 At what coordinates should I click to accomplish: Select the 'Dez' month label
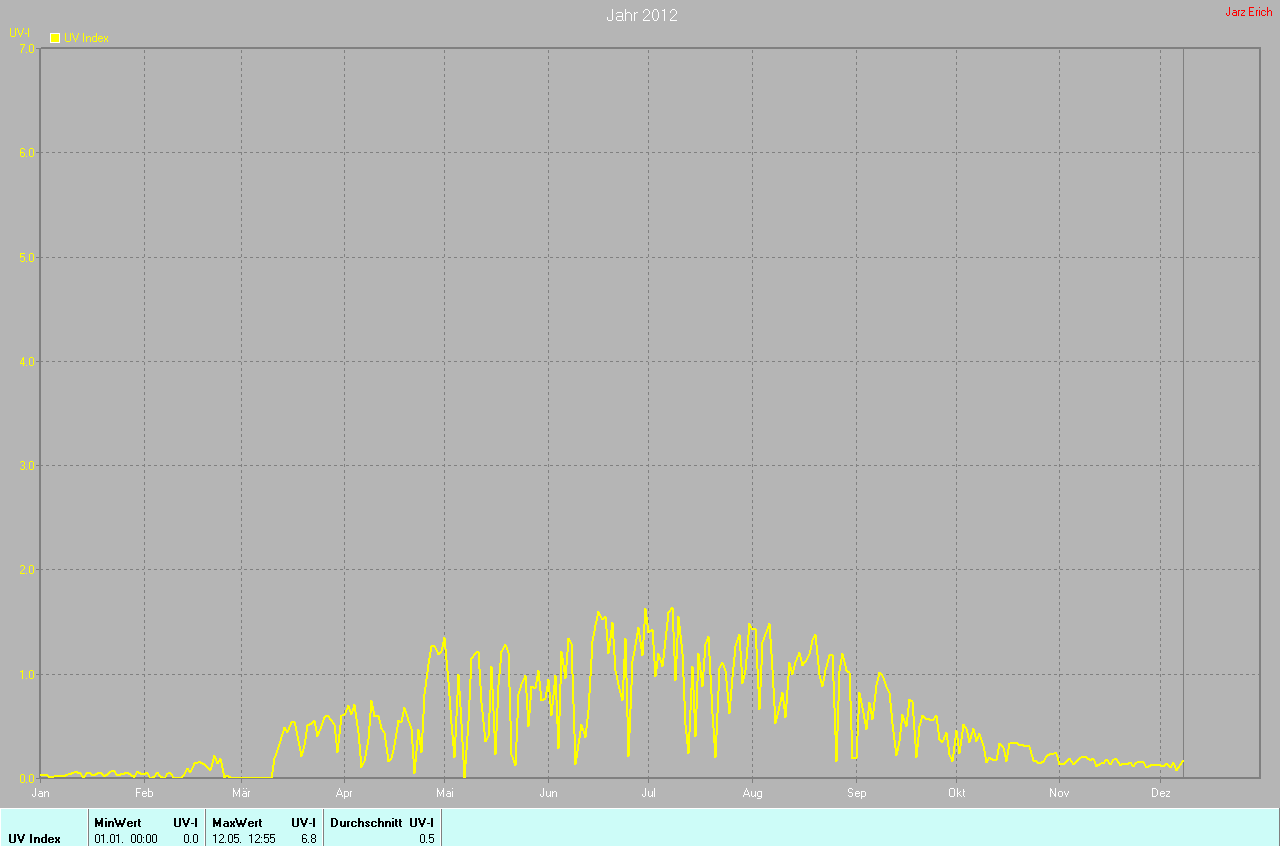pyautogui.click(x=1160, y=793)
